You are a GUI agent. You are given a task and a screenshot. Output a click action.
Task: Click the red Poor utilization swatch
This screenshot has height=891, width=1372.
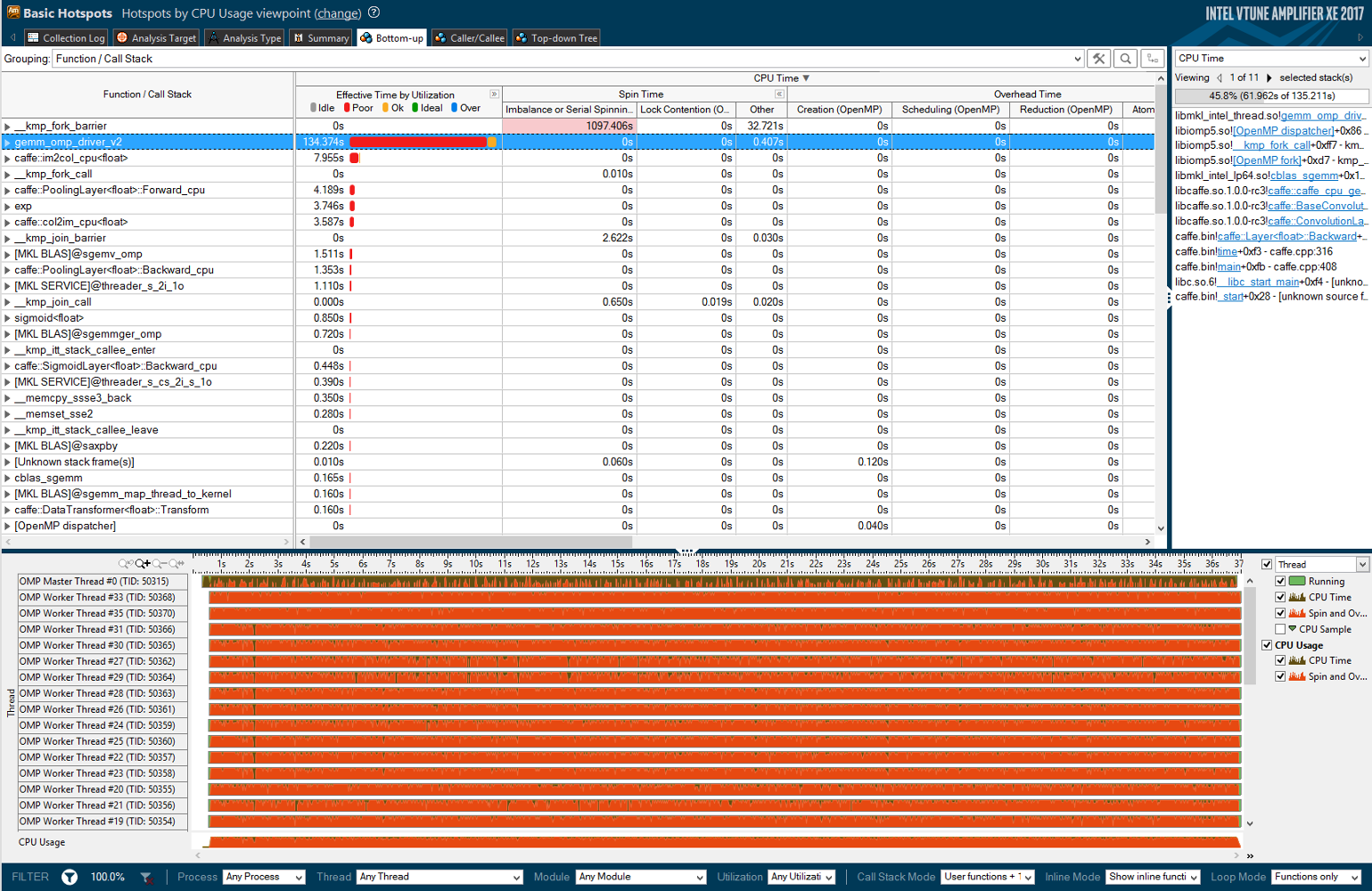click(x=347, y=108)
